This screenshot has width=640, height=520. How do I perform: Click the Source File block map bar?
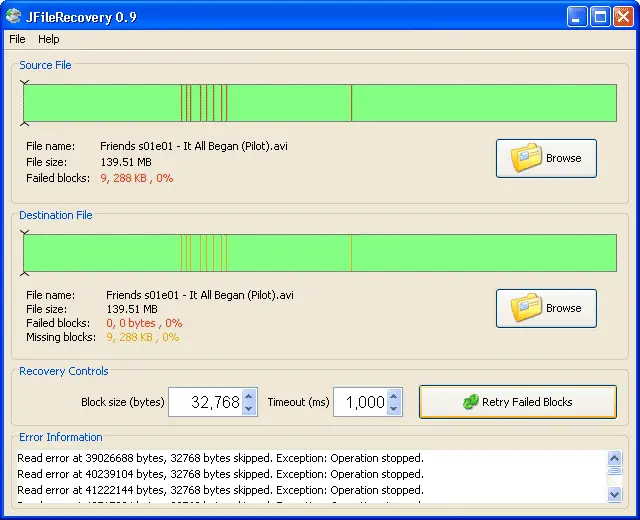coord(320,103)
